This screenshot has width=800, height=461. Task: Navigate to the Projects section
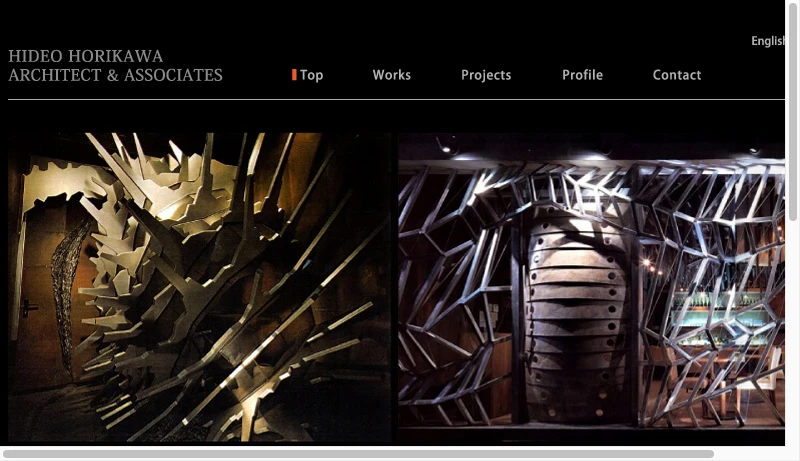486,75
